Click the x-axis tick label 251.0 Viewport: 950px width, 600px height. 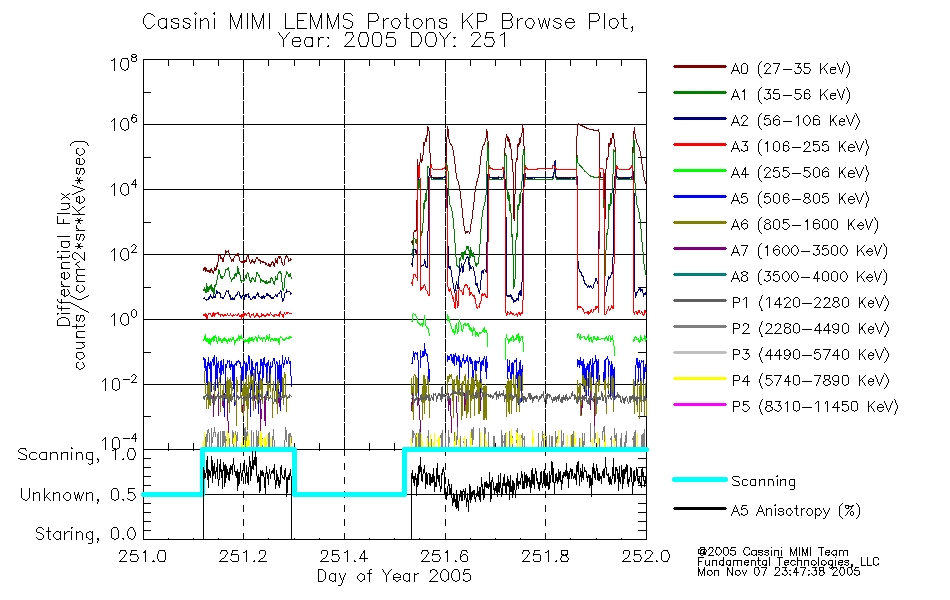pos(143,556)
